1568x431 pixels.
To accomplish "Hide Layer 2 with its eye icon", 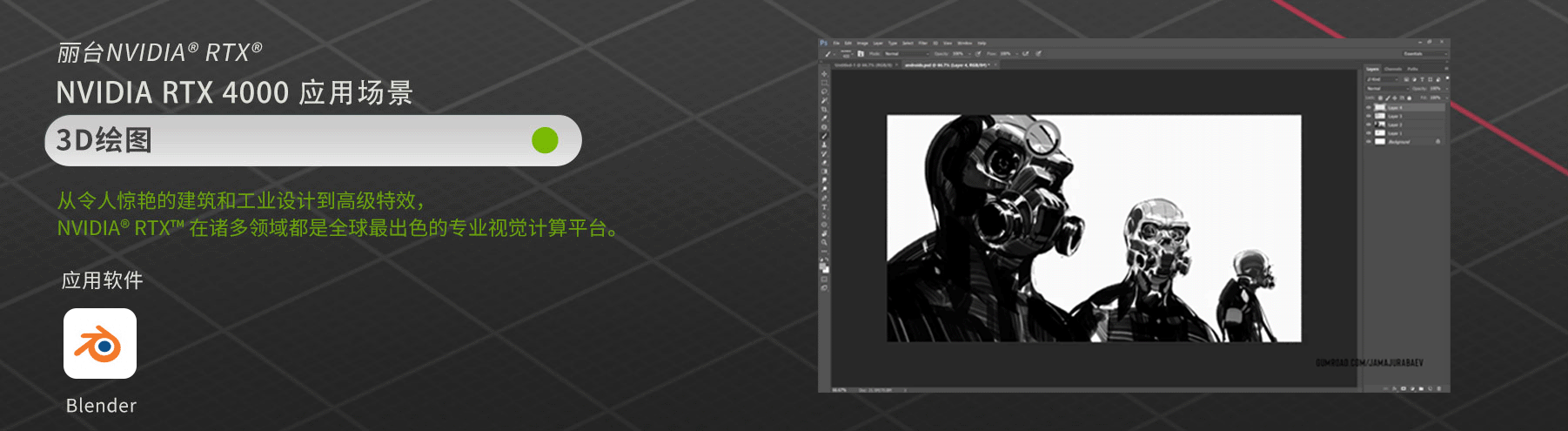I will click(x=1368, y=125).
